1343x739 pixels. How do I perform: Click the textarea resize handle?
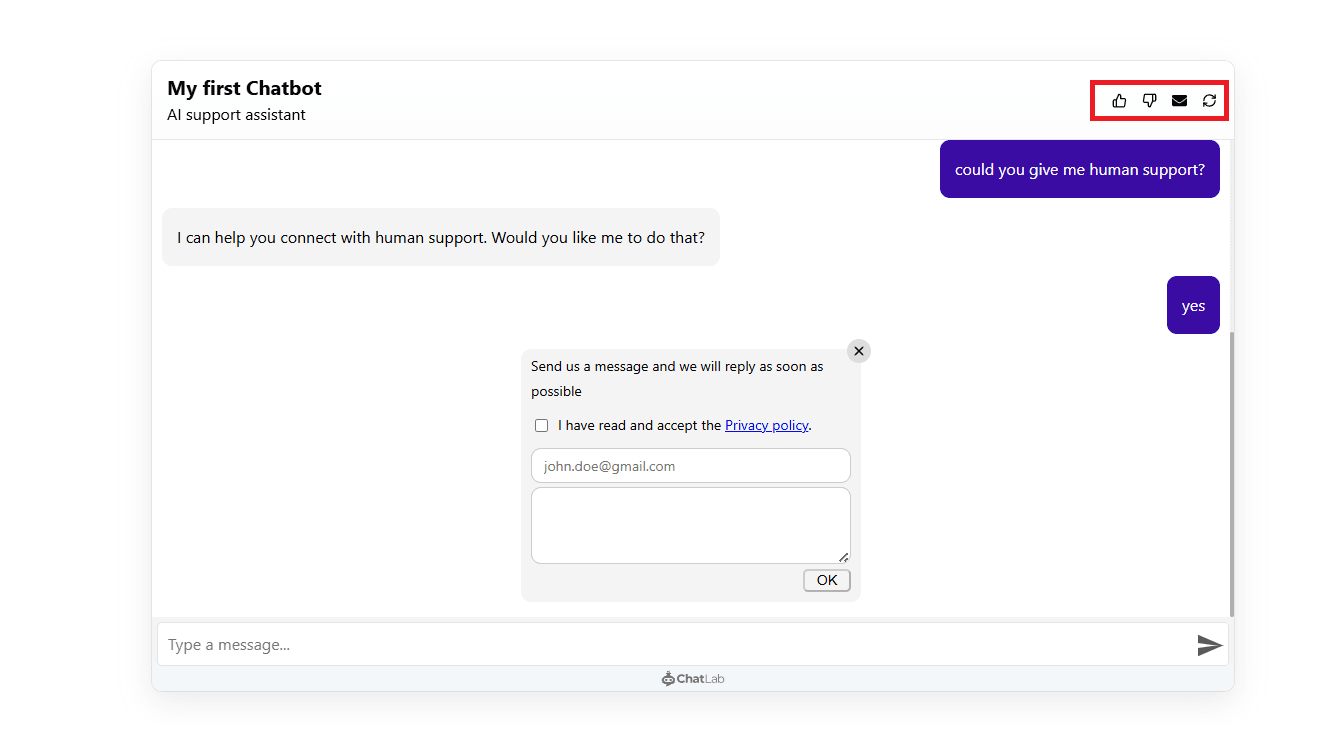point(843,557)
